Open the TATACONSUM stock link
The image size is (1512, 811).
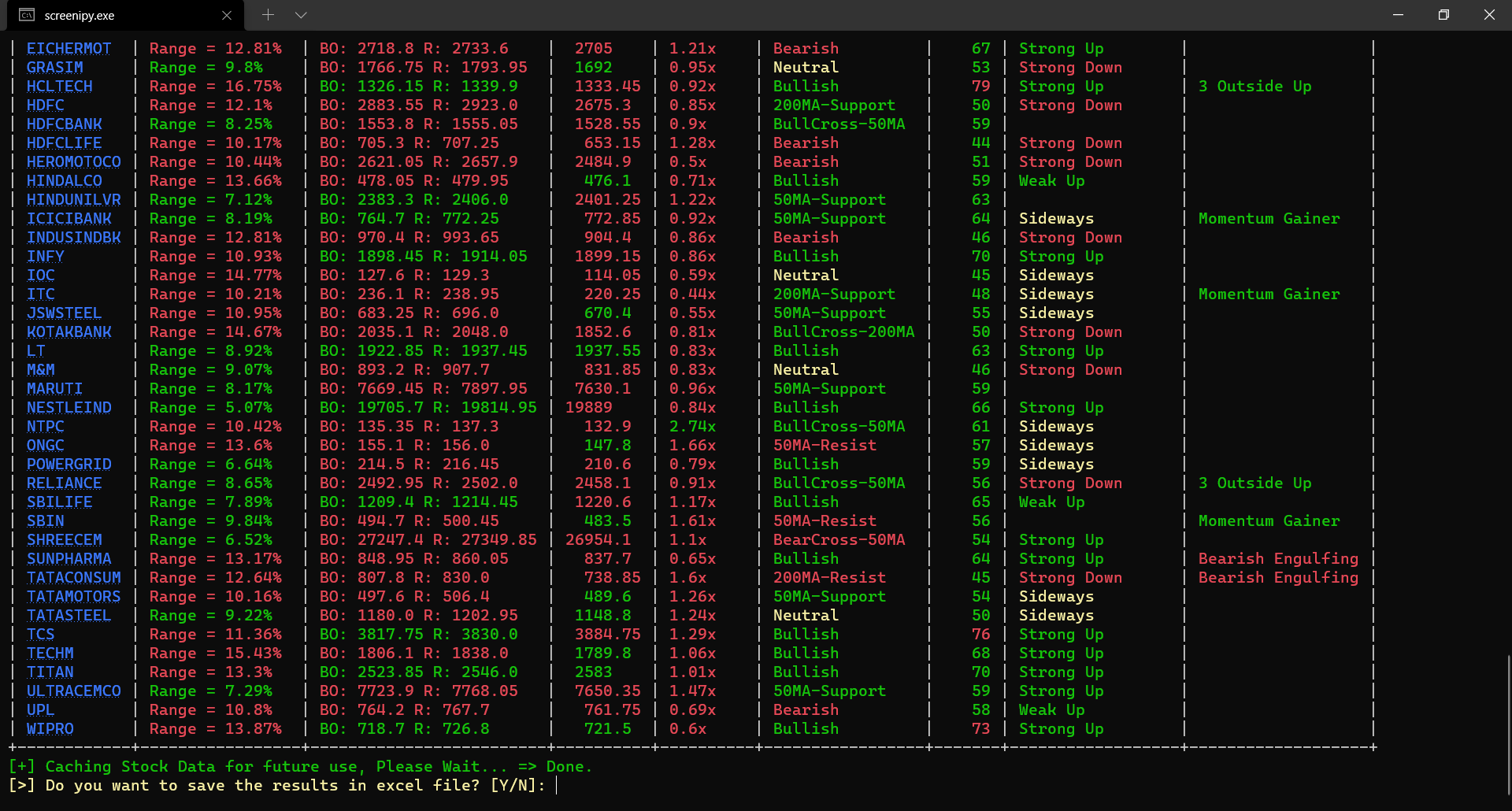pos(74,578)
